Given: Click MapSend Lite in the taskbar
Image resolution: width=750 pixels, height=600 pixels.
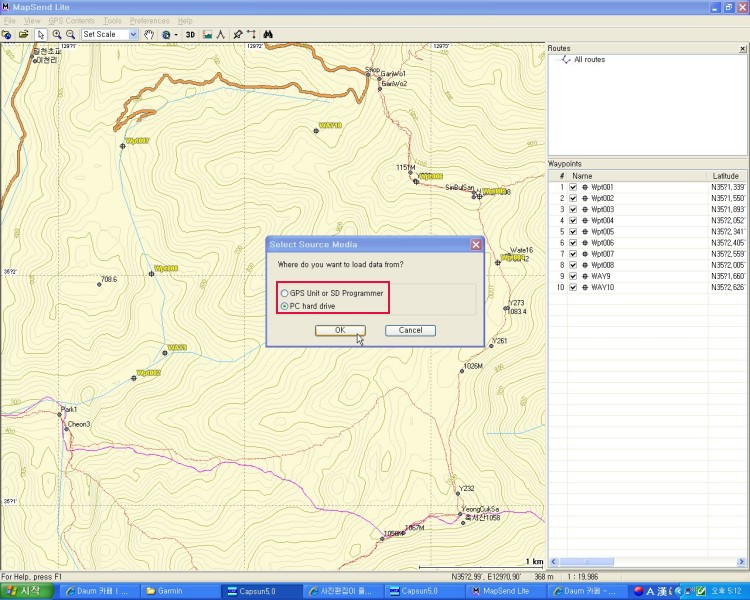Looking at the screenshot, I should [505, 591].
